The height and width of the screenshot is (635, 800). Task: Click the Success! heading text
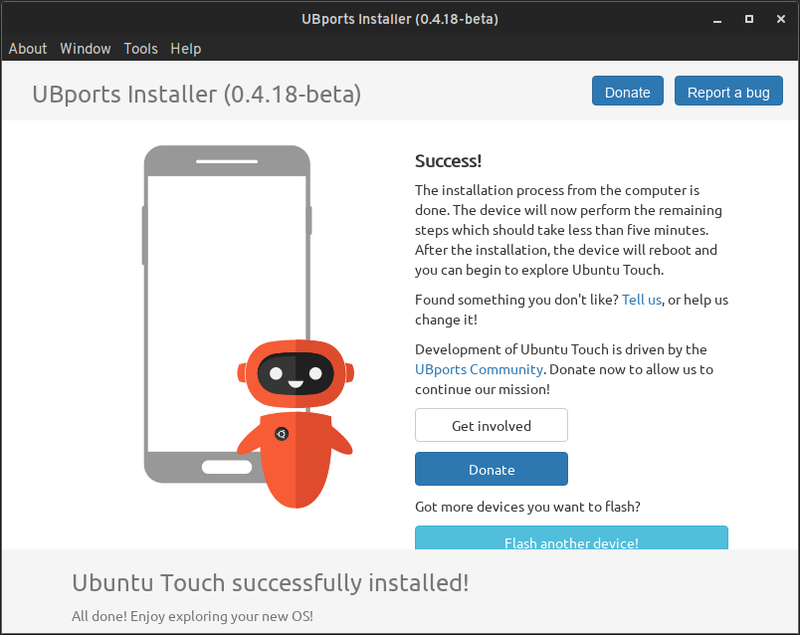[x=448, y=161]
